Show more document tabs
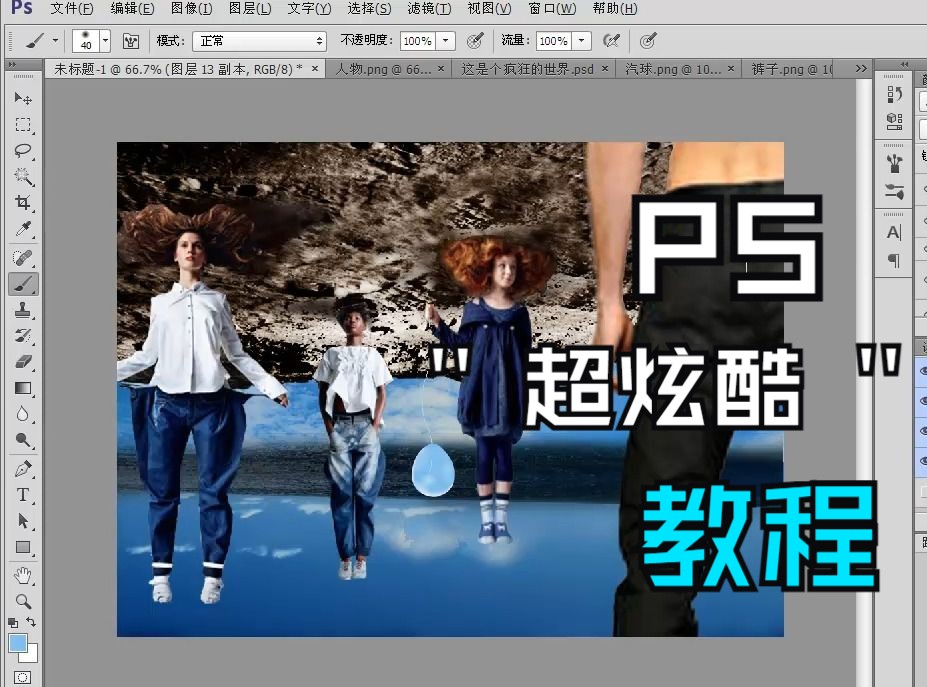 tap(861, 69)
